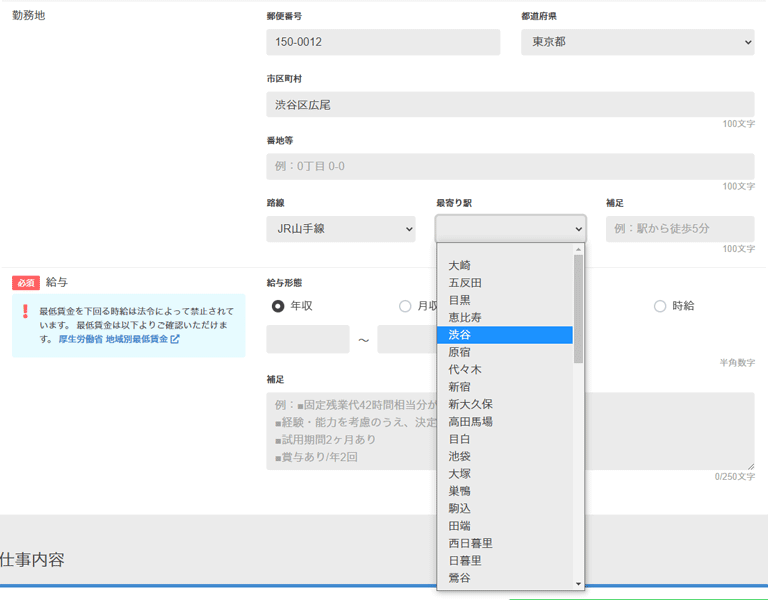Click the external link icon beside 地域別最低賃金
Screen dimensions: 768x600
[175, 339]
